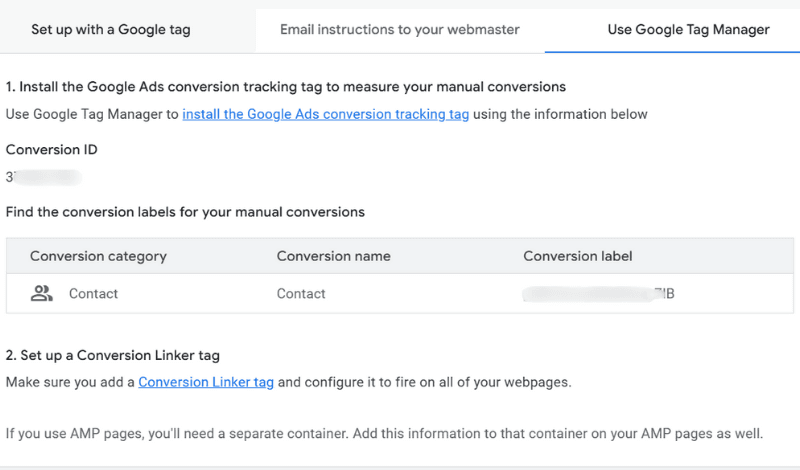Click the blurred Conversion ID value
Viewport: 800px width, 470px height.
coord(43,177)
